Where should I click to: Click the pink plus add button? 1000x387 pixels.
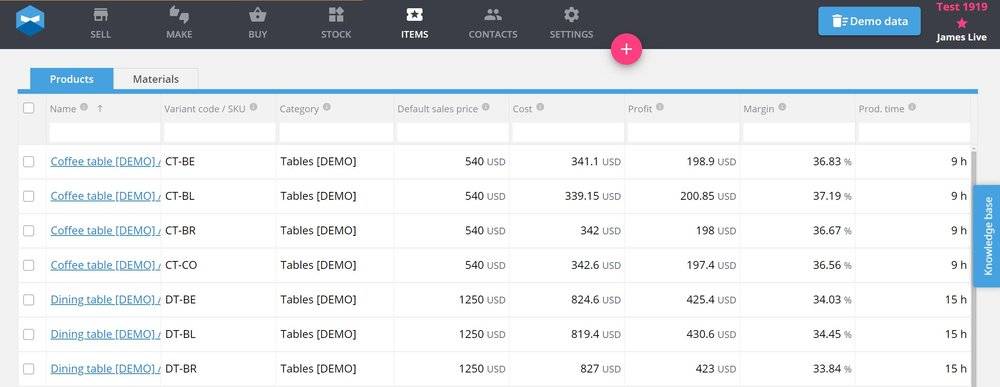click(x=626, y=49)
